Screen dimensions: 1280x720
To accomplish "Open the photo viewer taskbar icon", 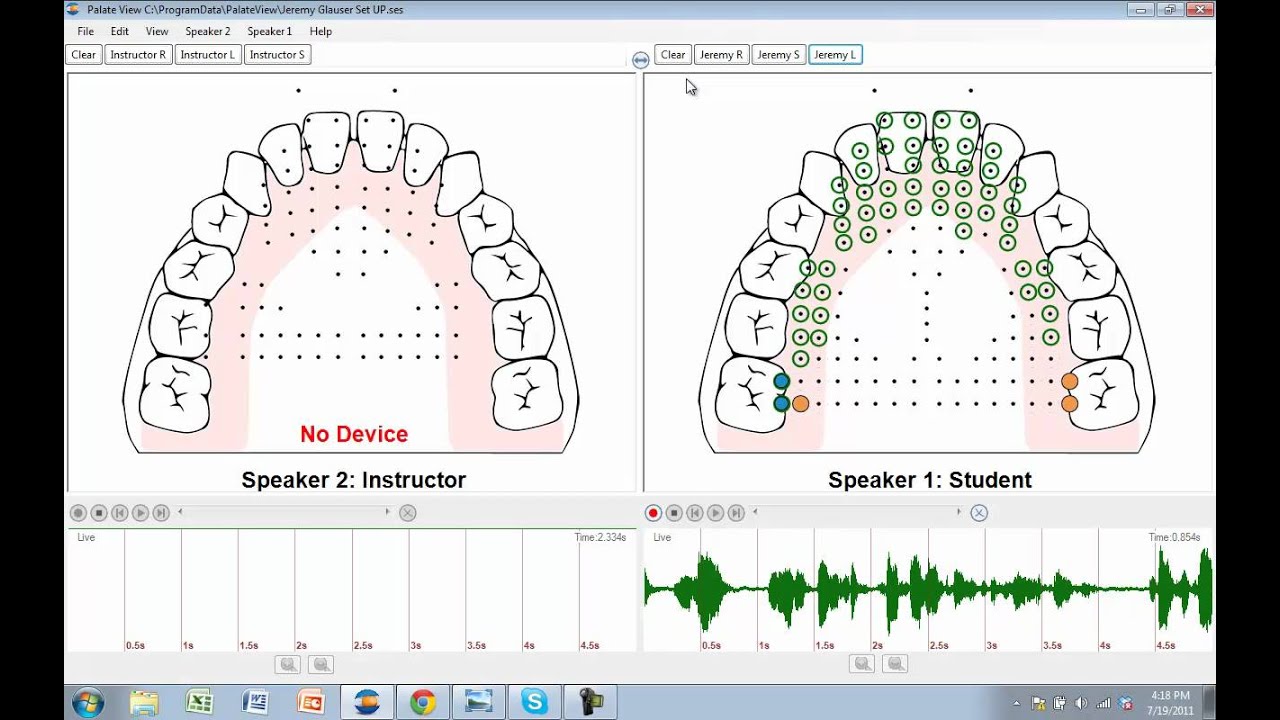I will coord(478,703).
